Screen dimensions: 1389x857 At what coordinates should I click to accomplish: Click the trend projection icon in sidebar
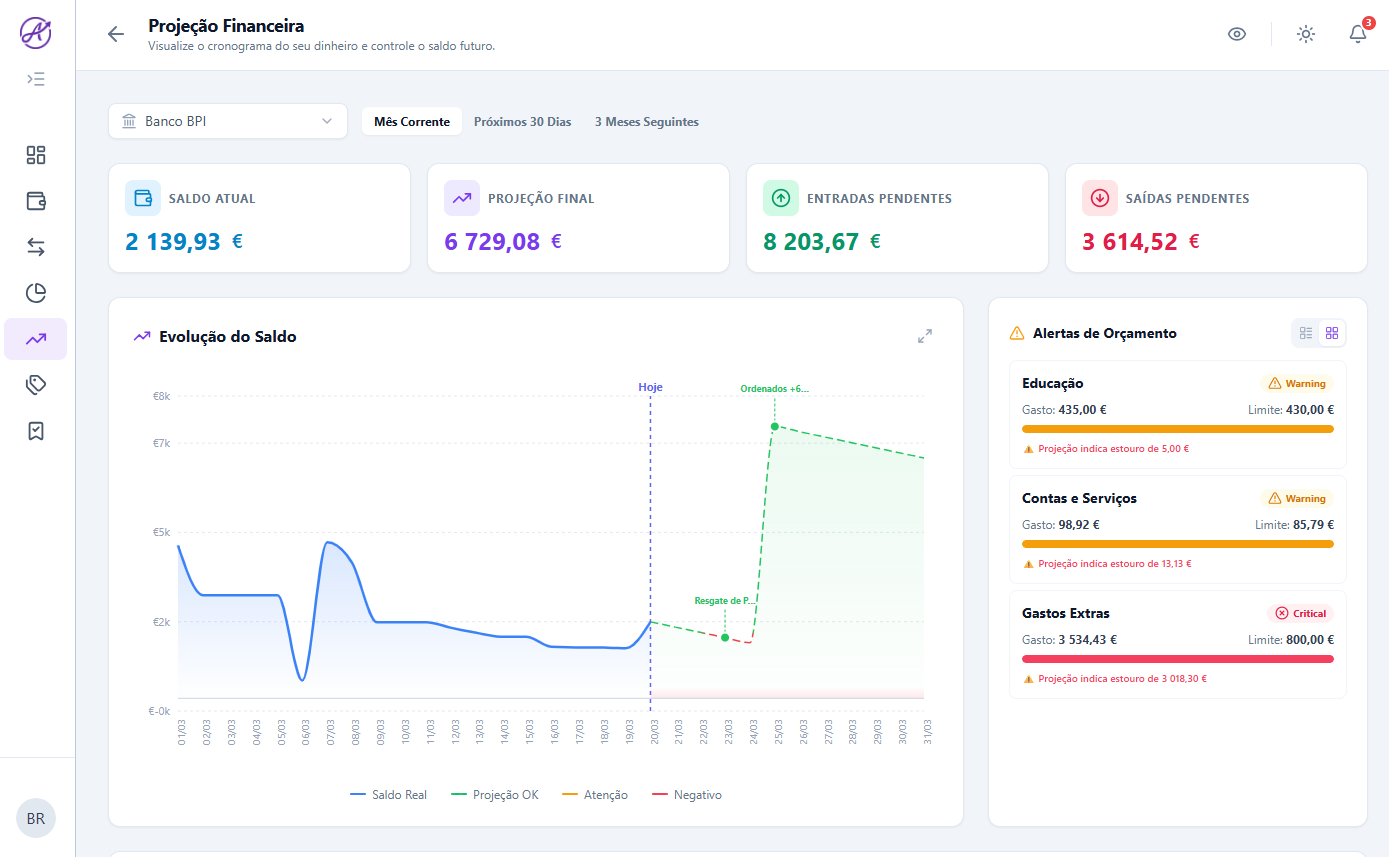(x=36, y=339)
